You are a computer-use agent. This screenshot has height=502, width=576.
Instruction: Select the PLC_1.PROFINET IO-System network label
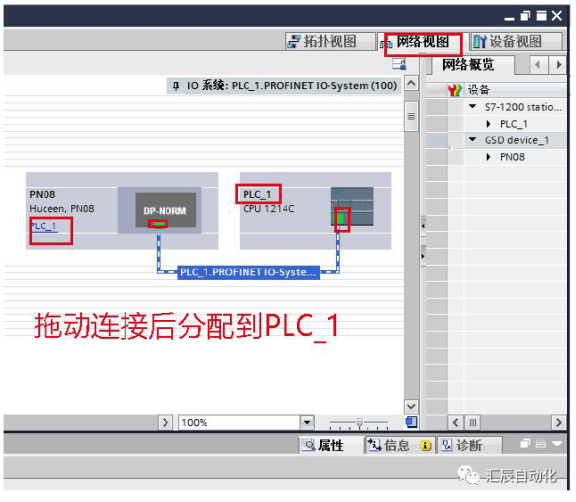click(248, 272)
